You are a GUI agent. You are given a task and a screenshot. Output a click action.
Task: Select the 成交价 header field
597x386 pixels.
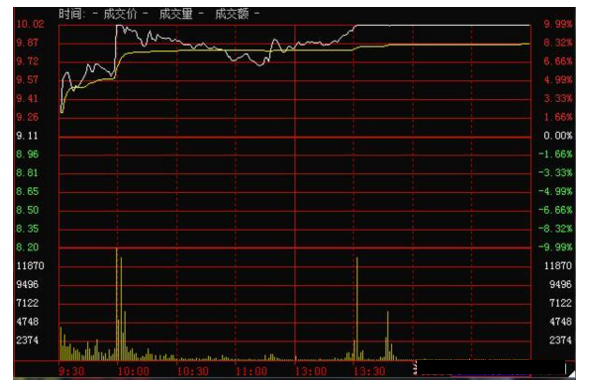pyautogui.click(x=120, y=14)
